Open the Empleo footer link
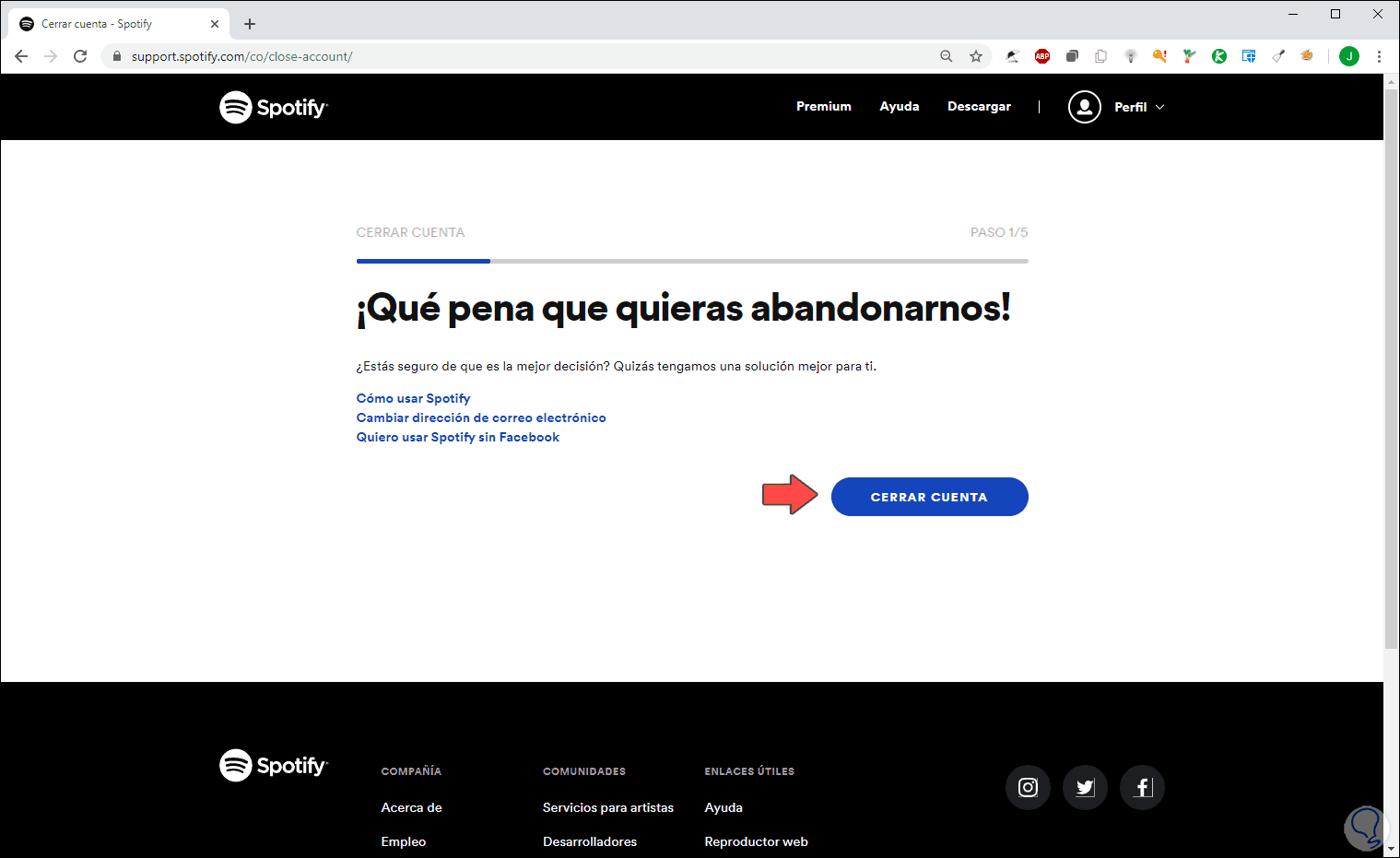 [404, 841]
